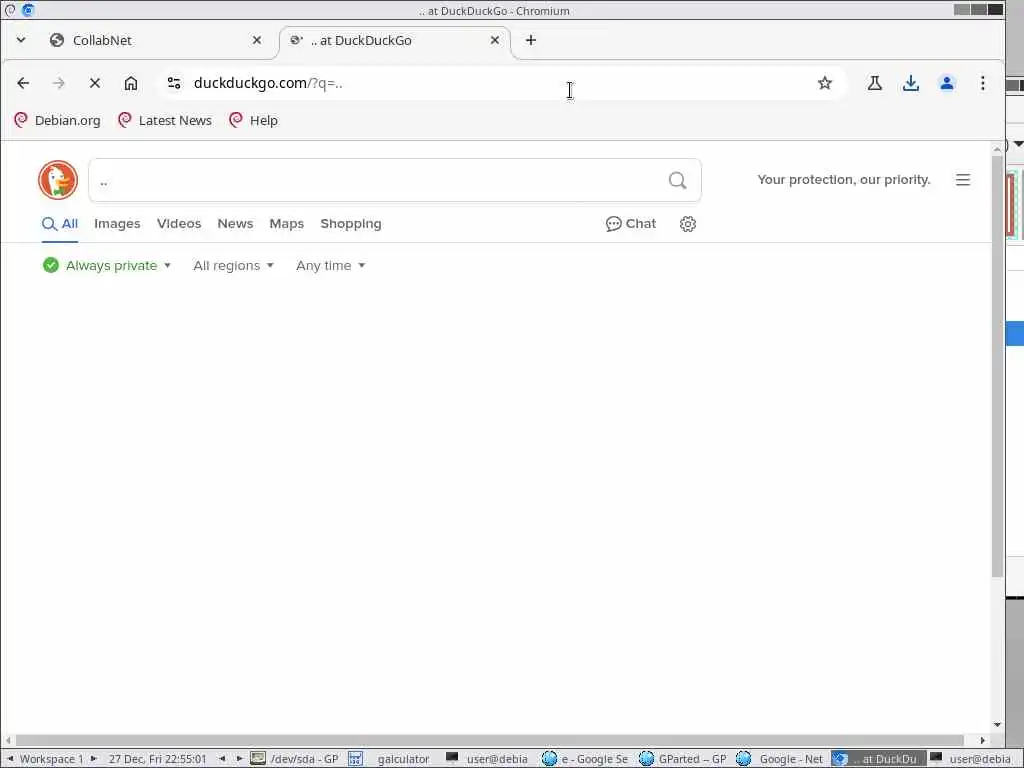The width and height of the screenshot is (1024, 768).
Task: Open 'e - Google Se' taskbar item
Action: [585, 759]
